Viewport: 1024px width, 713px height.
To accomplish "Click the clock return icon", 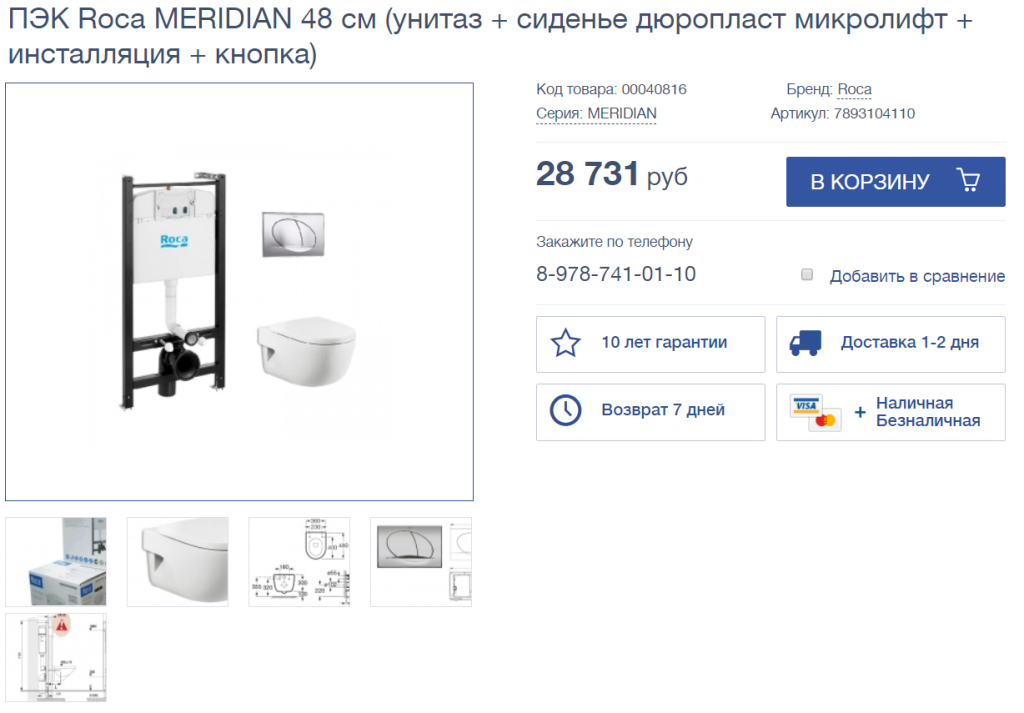I will [566, 411].
